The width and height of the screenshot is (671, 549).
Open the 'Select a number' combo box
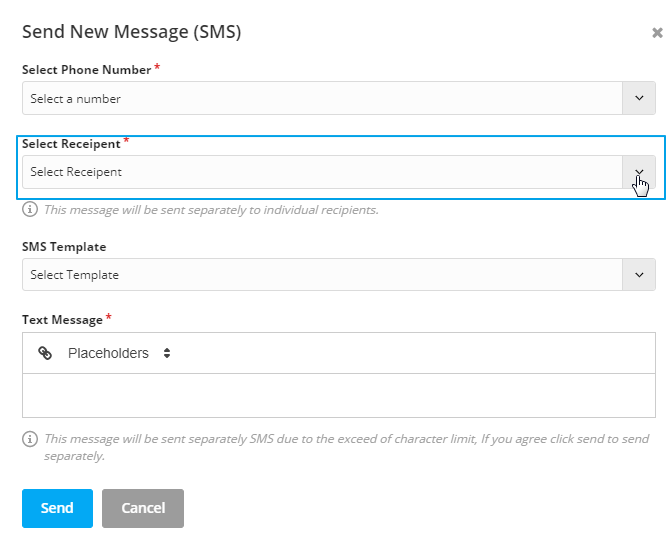coord(338,98)
